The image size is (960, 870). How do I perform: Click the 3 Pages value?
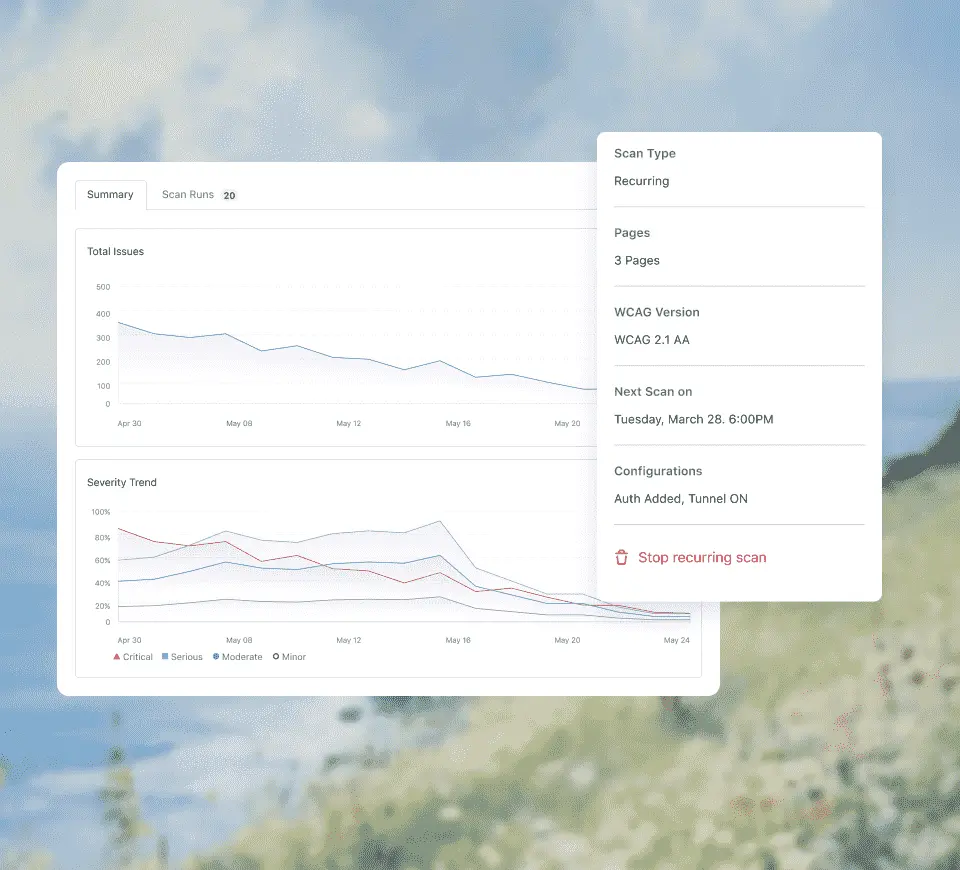(x=637, y=261)
